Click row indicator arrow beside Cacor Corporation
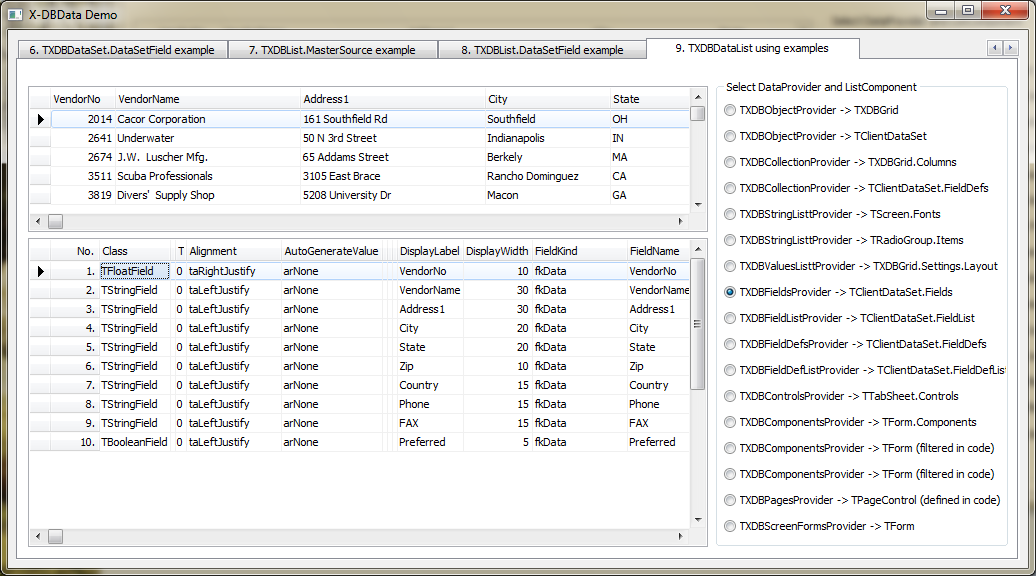 (40, 119)
